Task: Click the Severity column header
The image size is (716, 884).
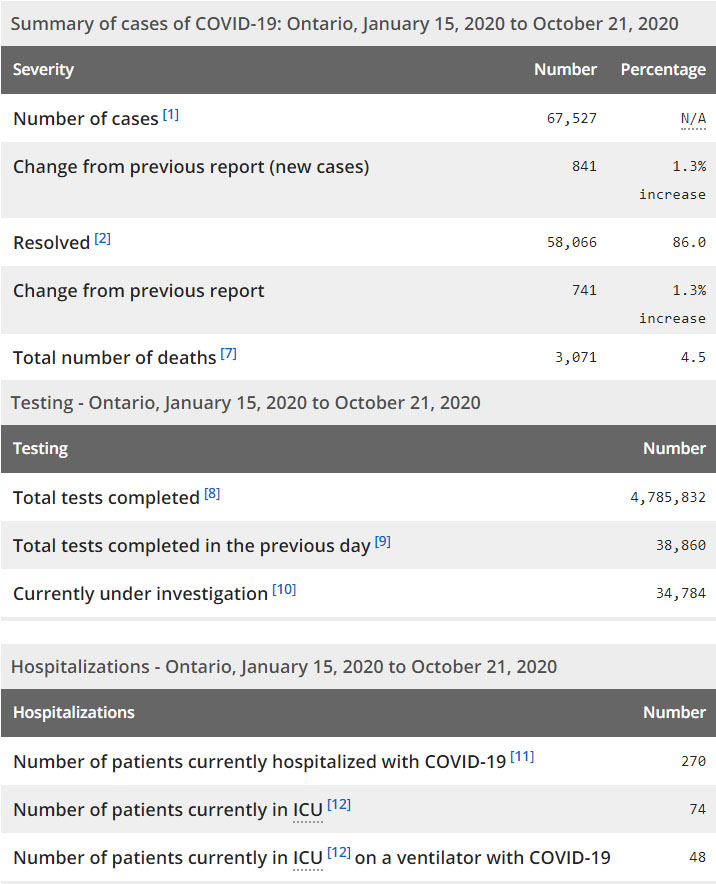Action: (43, 70)
